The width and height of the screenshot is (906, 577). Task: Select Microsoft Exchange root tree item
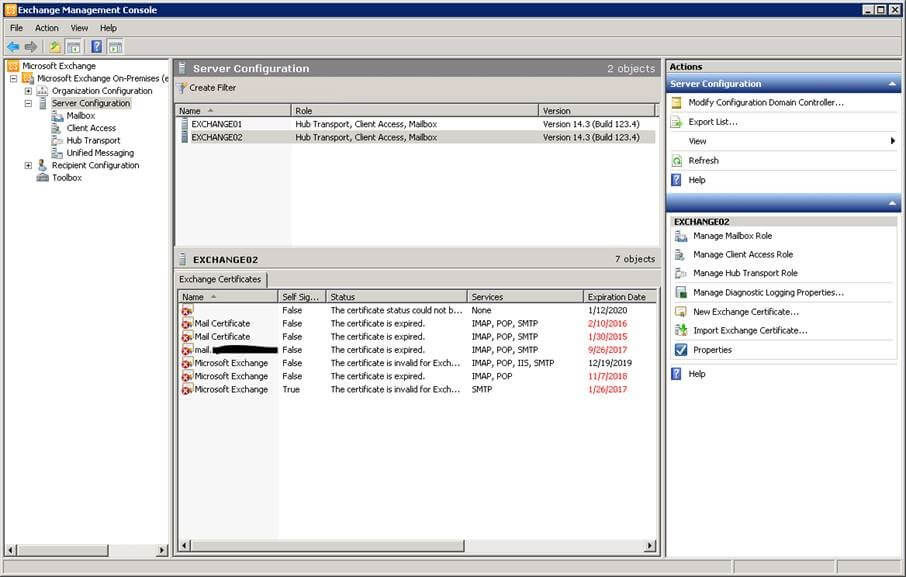(59, 66)
